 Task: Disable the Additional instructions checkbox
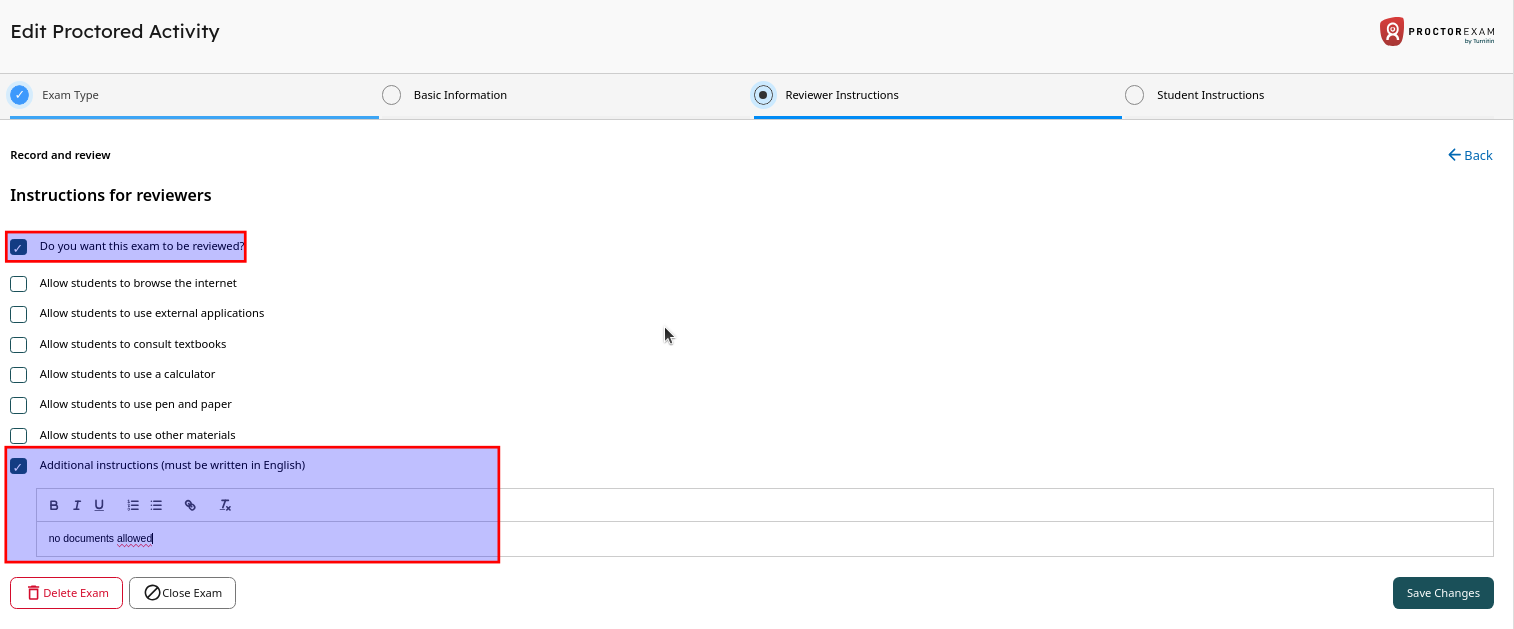[x=18, y=466]
